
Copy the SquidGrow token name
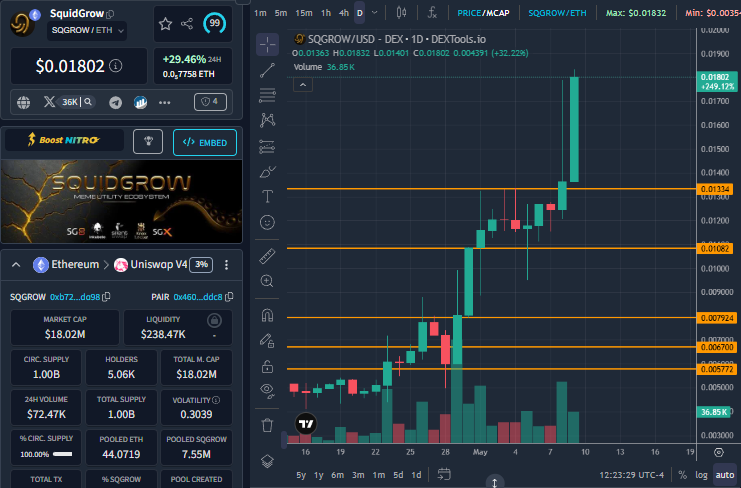pos(110,14)
